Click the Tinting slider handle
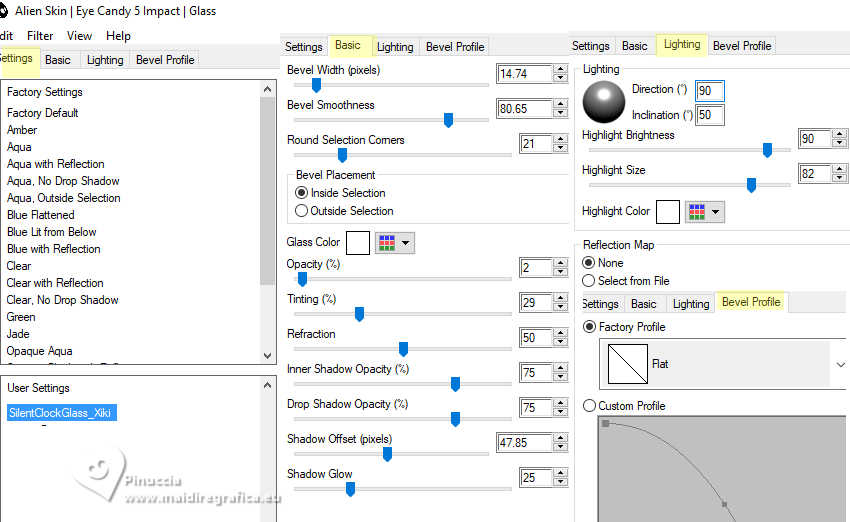Screen dimensions: 850x522 click(x=359, y=314)
